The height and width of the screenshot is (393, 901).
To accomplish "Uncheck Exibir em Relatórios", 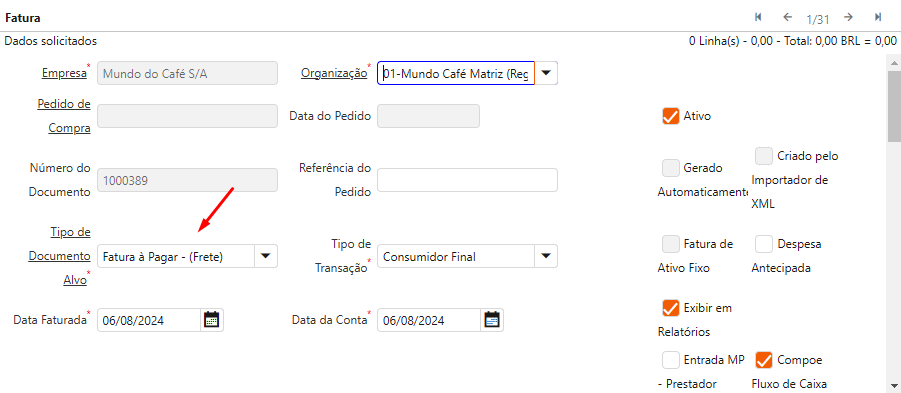I will click(x=671, y=308).
